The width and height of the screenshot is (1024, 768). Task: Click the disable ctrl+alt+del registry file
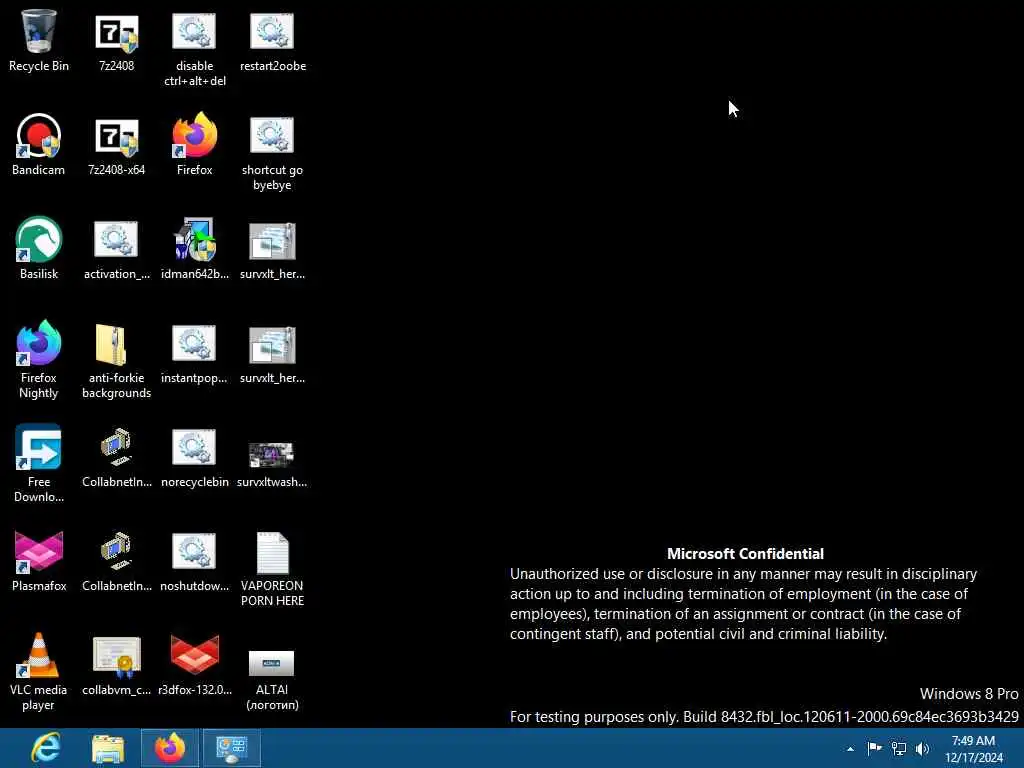195,49
